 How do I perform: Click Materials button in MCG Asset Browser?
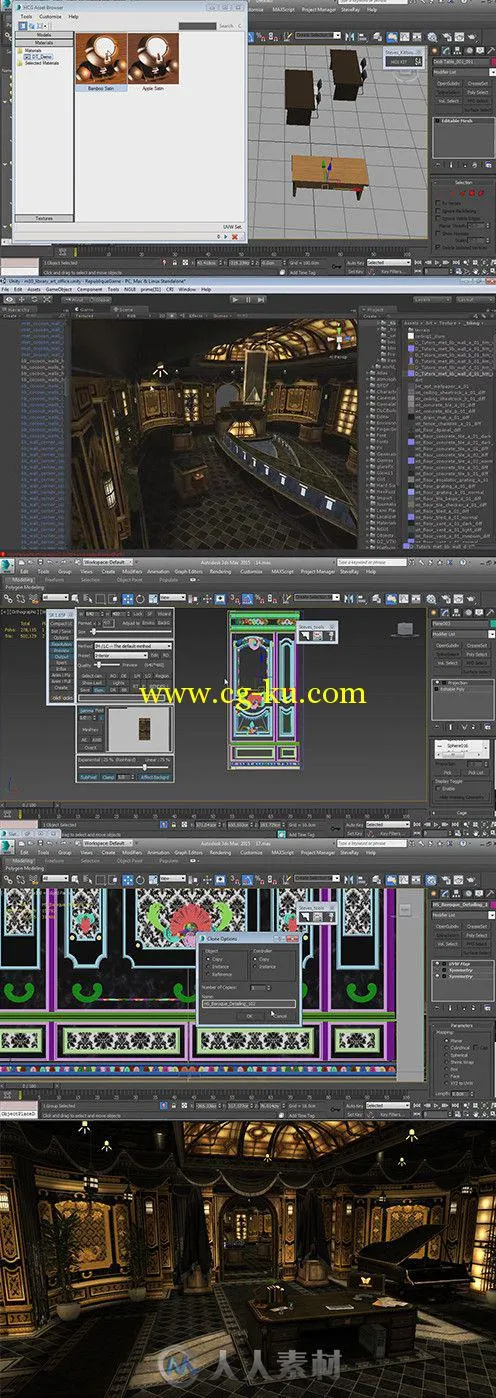44,41
